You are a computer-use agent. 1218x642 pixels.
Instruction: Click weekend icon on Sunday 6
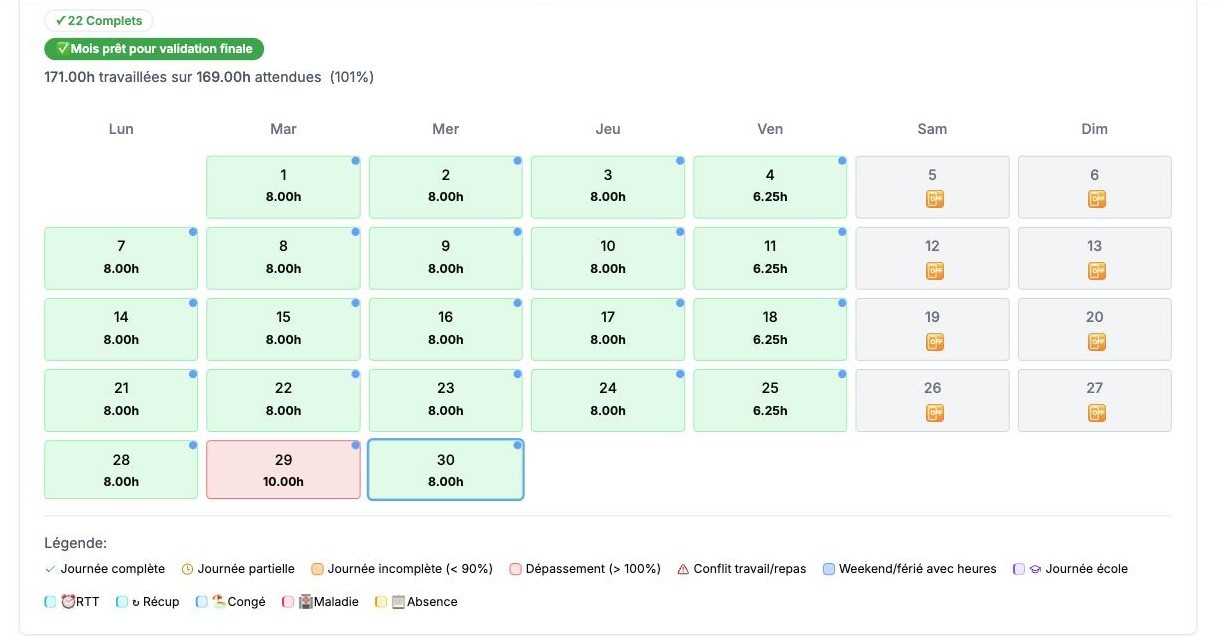[x=1096, y=199]
